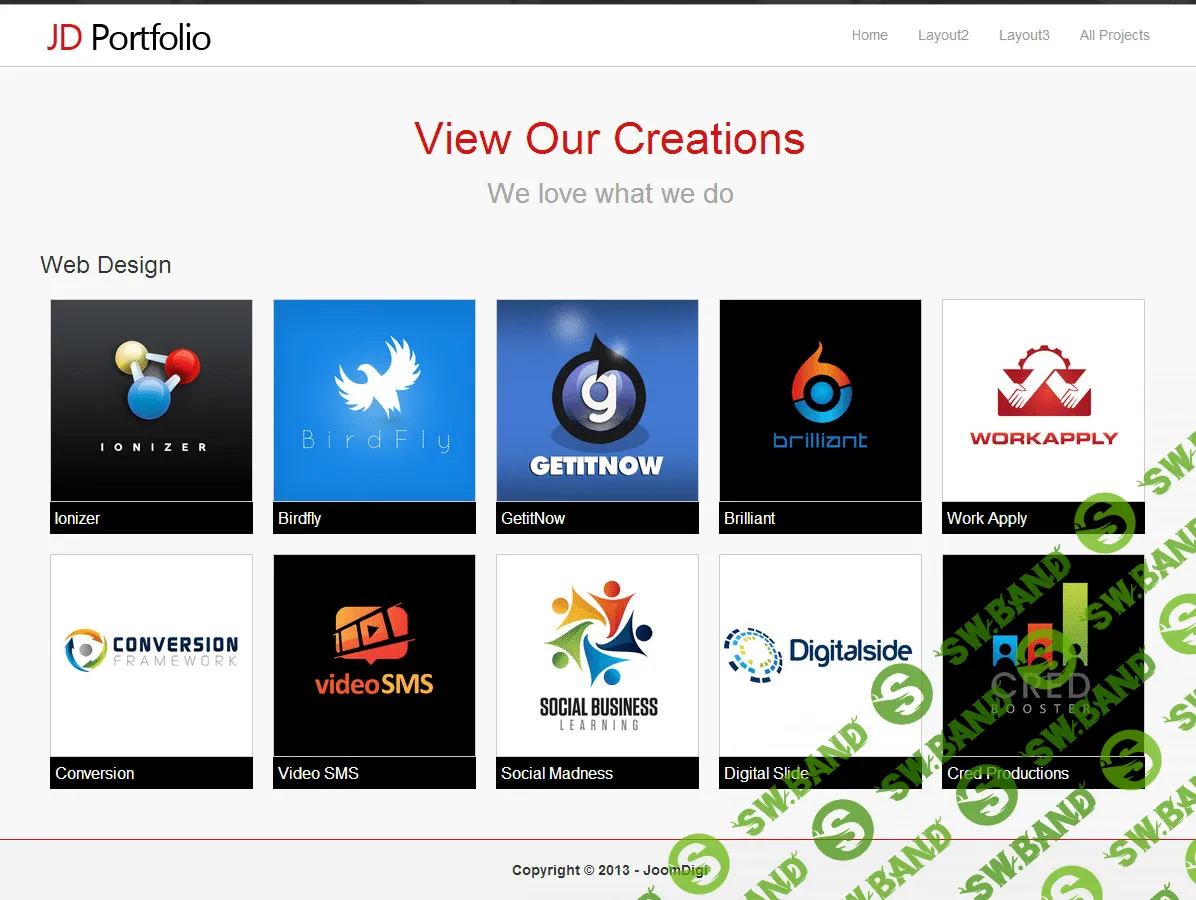
Task: Switch to the Layout2 page
Action: (x=943, y=35)
